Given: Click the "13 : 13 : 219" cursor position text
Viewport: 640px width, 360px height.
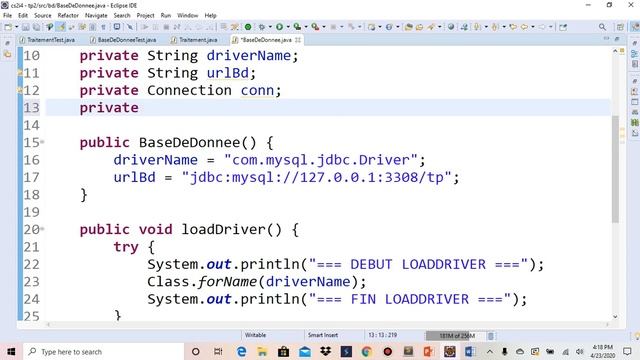Looking at the screenshot, I should point(382,335).
